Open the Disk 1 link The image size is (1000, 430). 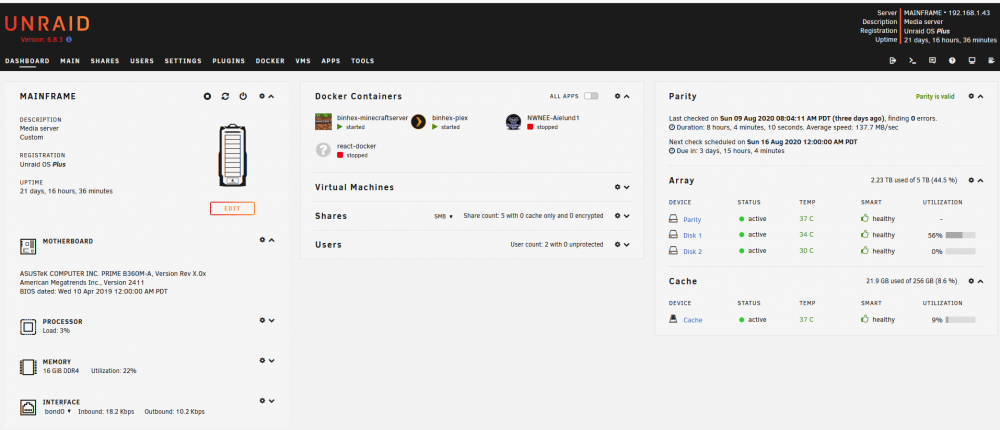[x=693, y=235]
